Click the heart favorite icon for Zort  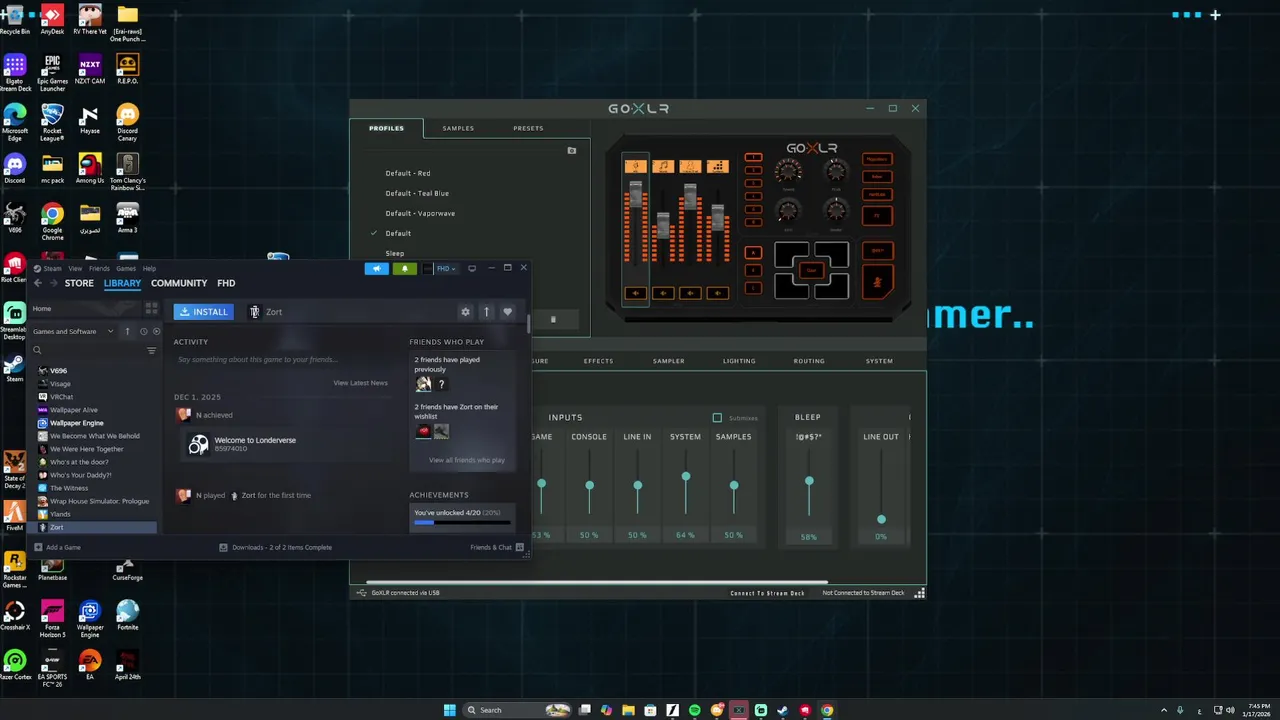pyautogui.click(x=508, y=312)
